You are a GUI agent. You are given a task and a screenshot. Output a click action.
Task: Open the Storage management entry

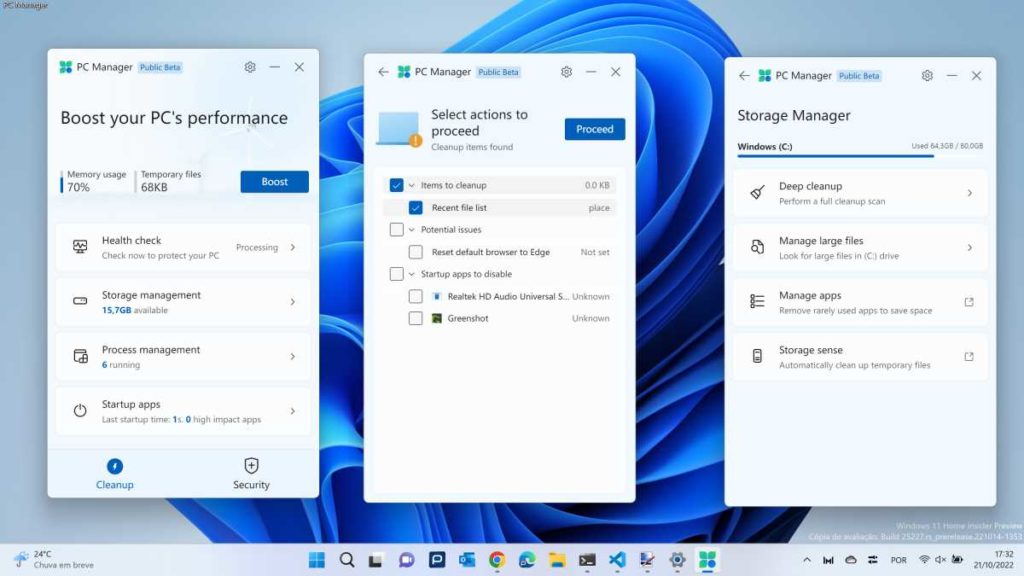183,302
